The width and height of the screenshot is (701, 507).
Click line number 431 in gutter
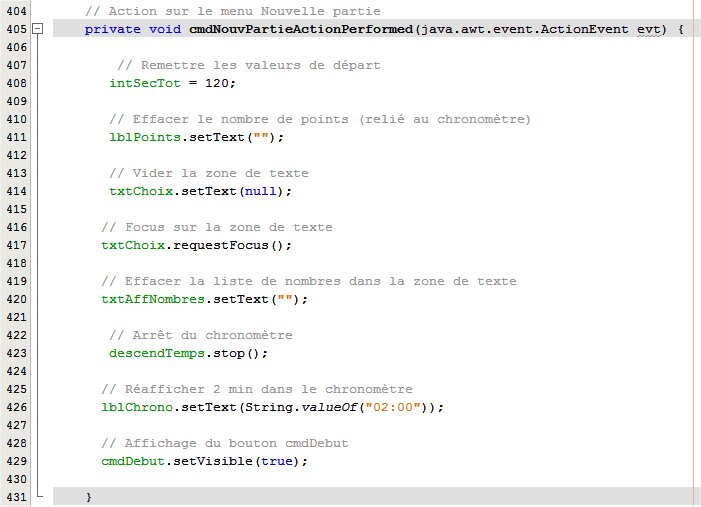pos(17,497)
